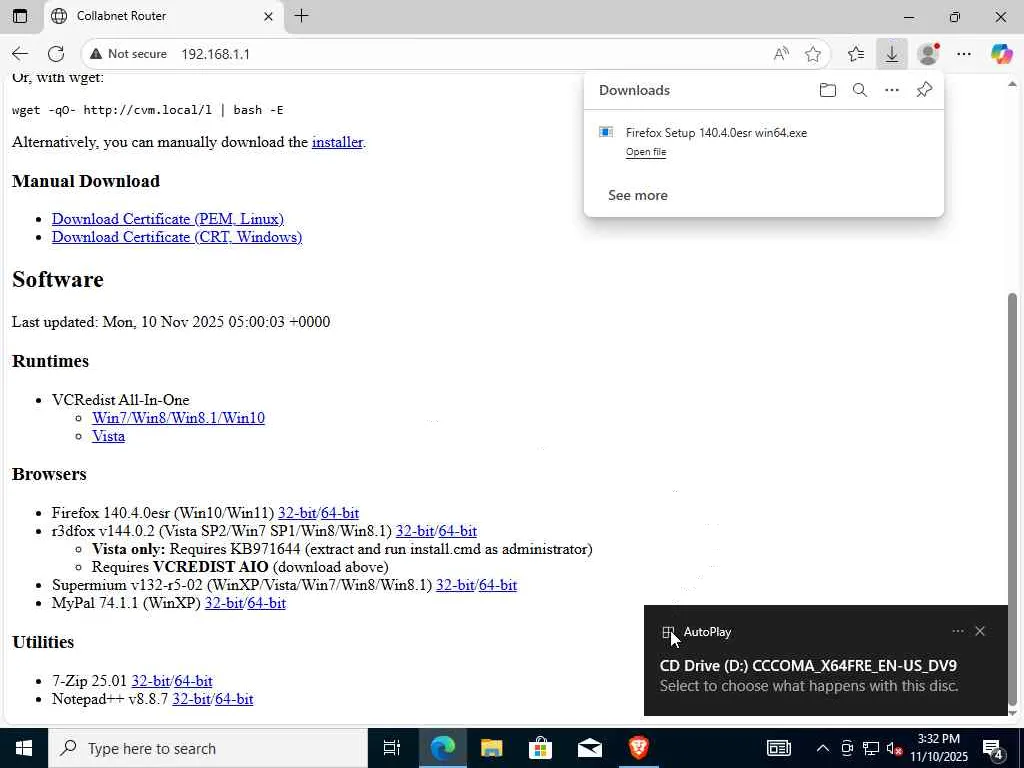Open a new browser tab
1024x768 pixels.
301,16
